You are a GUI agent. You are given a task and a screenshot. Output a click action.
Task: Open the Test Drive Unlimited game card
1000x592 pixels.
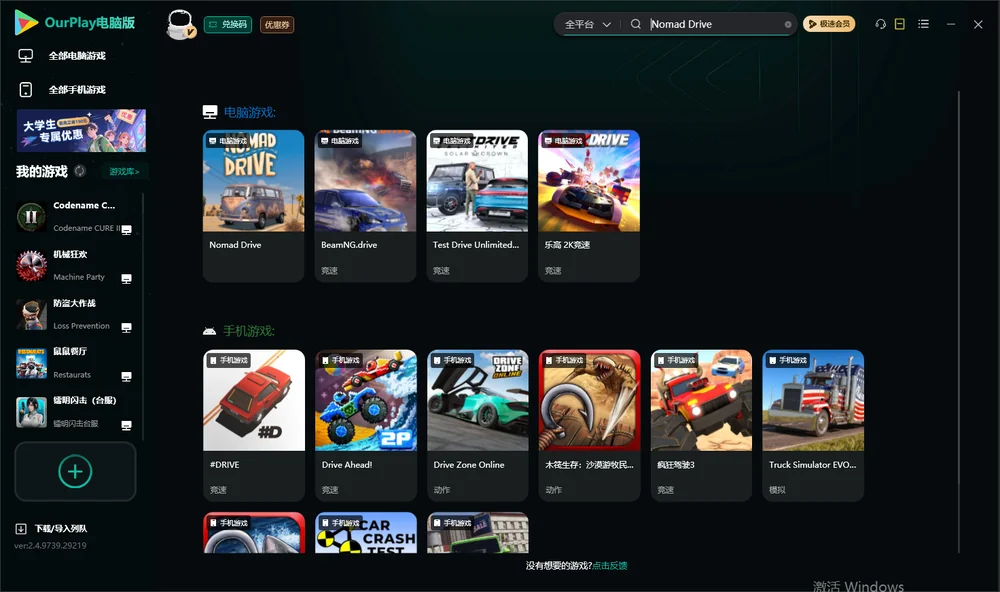pyautogui.click(x=477, y=206)
